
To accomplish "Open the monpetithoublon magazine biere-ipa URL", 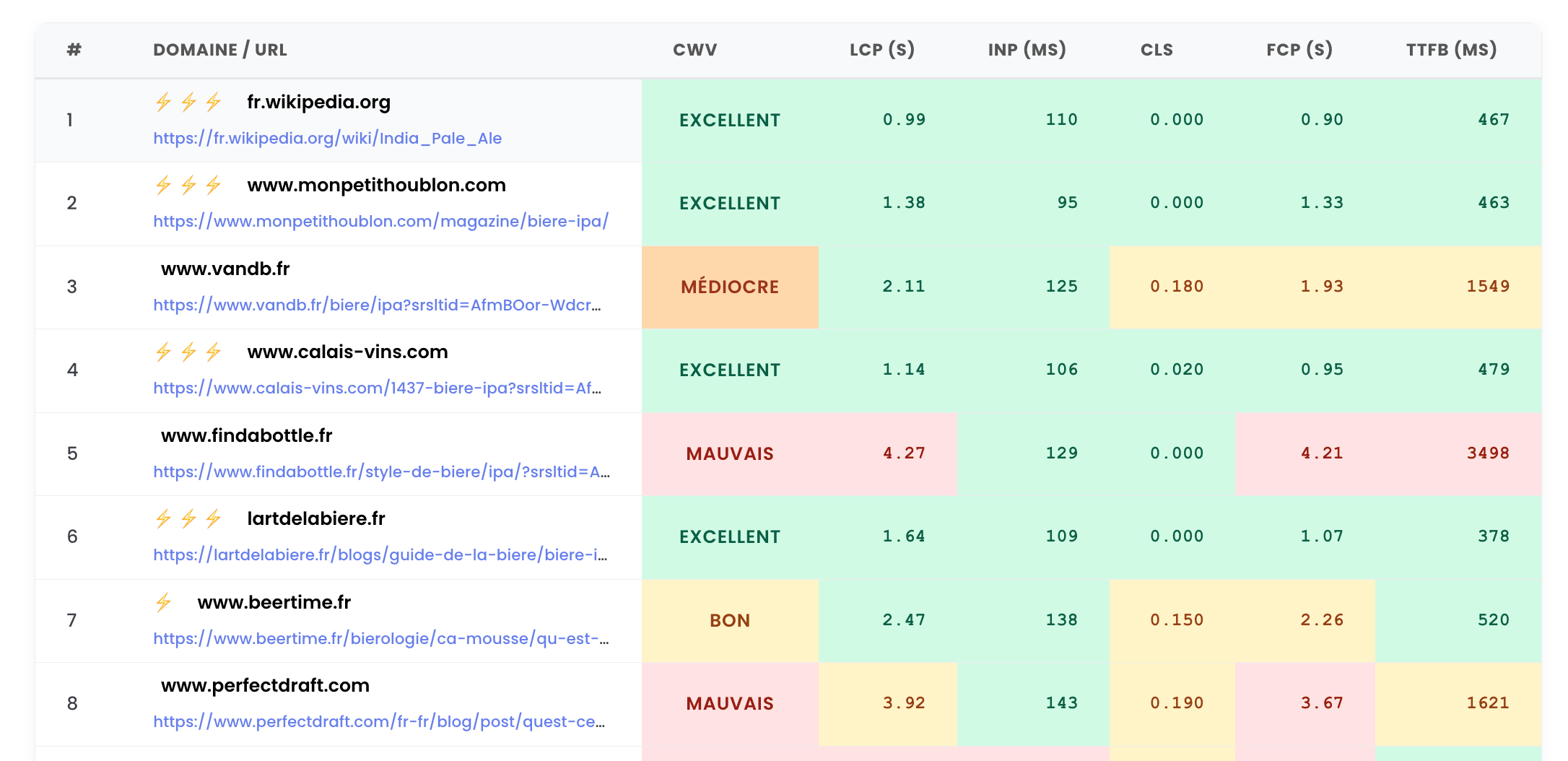I will tap(380, 221).
